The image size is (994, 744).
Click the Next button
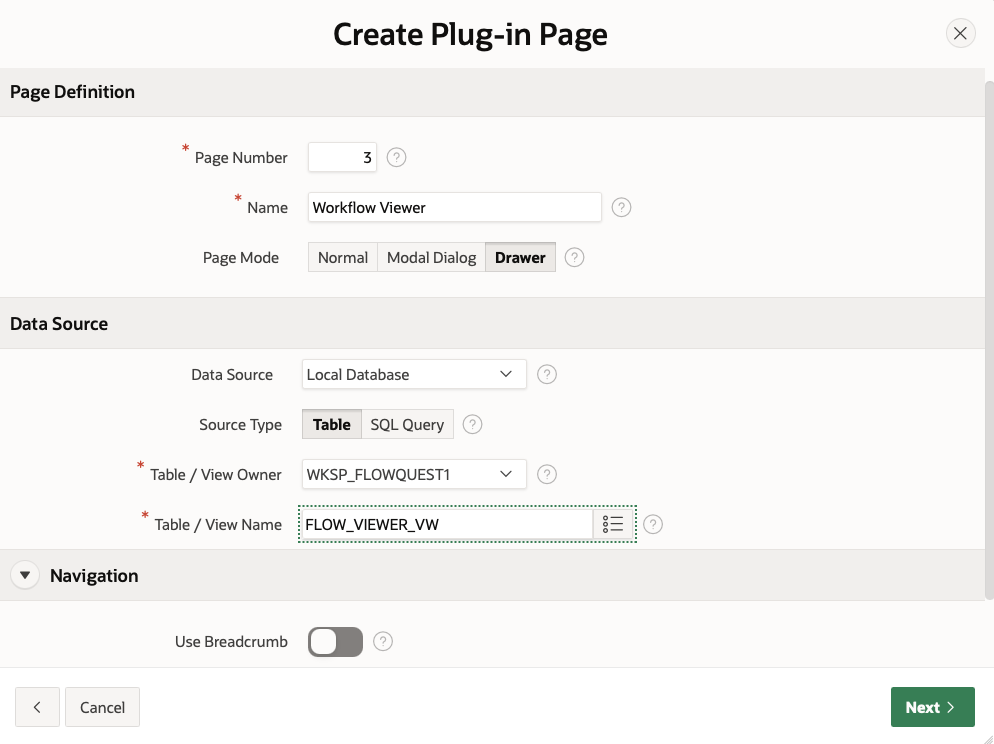(932, 707)
